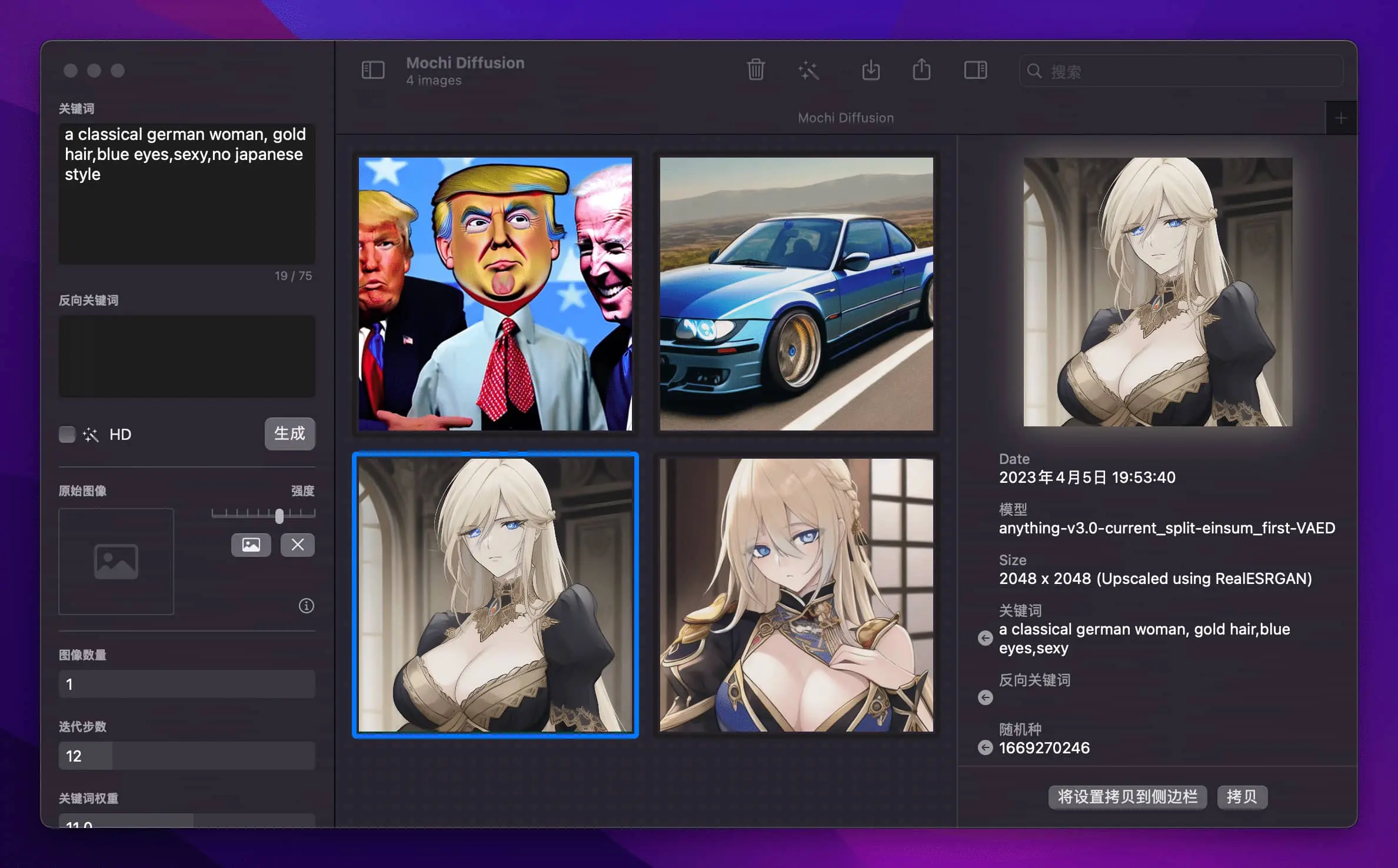This screenshot has height=868, width=1398.
Task: Click the large preview image in inspector
Action: click(x=1158, y=292)
